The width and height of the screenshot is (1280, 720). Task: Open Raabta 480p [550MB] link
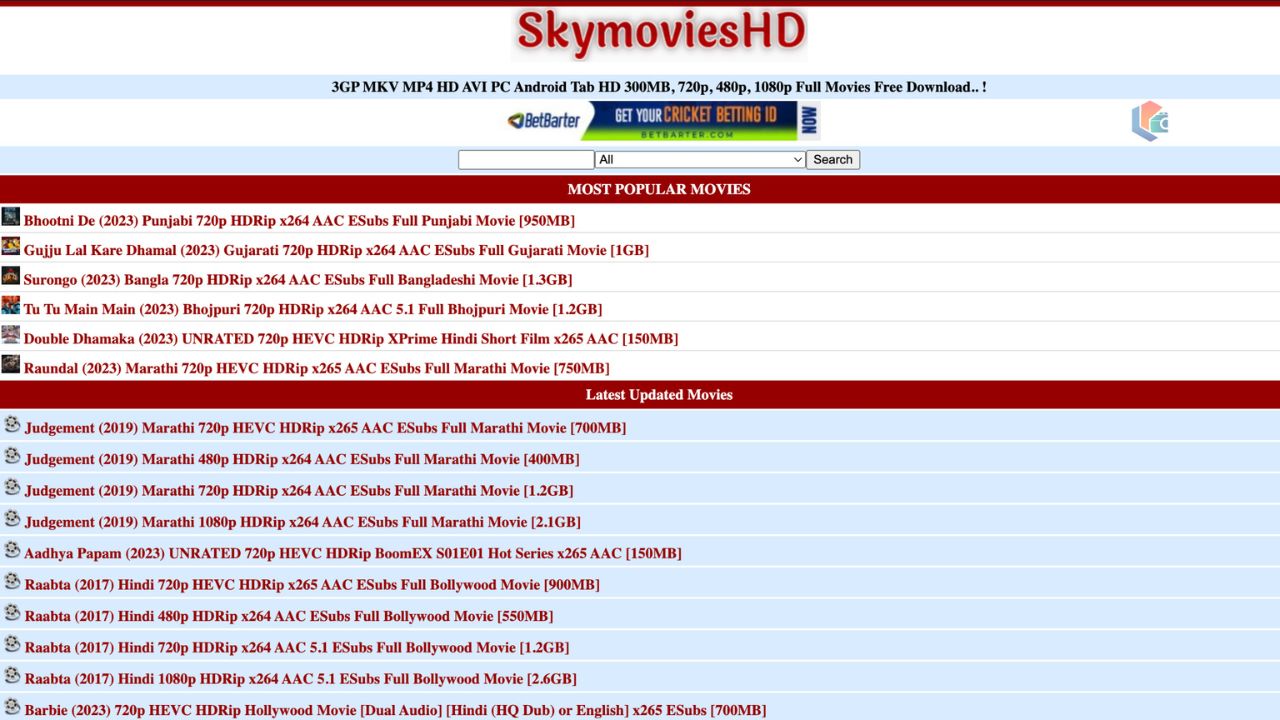click(x=289, y=616)
